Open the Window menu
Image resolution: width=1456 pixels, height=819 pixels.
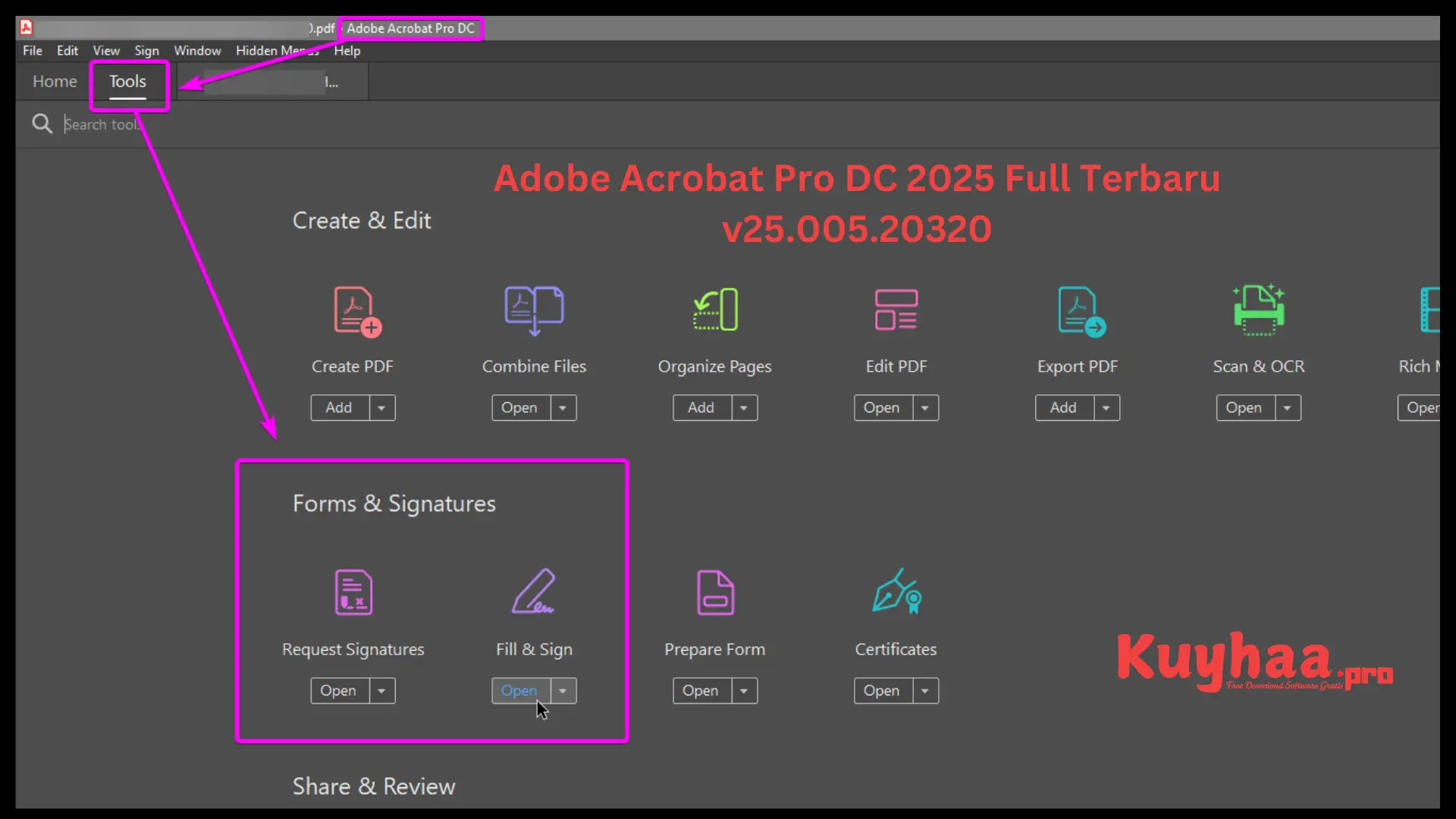[197, 50]
